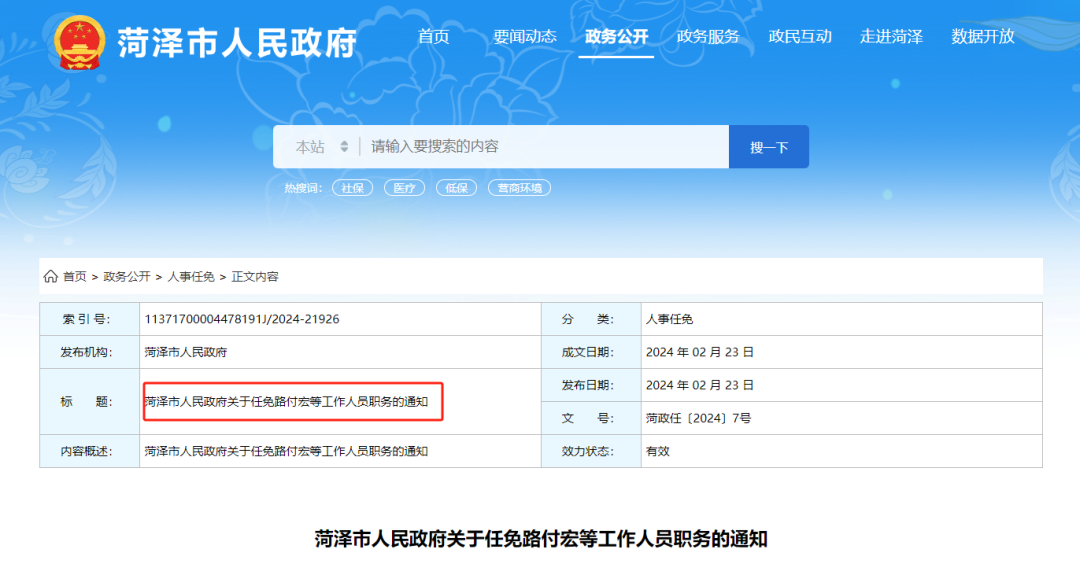
Task: Click the 营商环境 hot search link
Action: 519,187
